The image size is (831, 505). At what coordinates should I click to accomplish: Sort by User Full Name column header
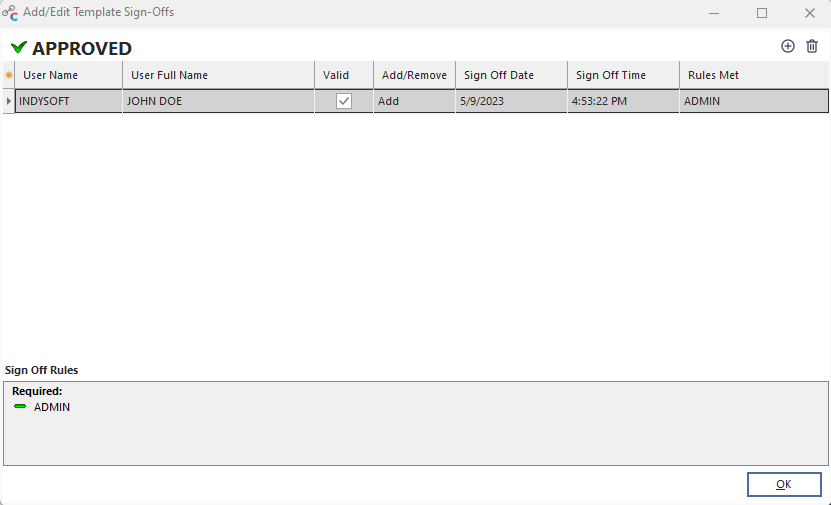click(218, 75)
